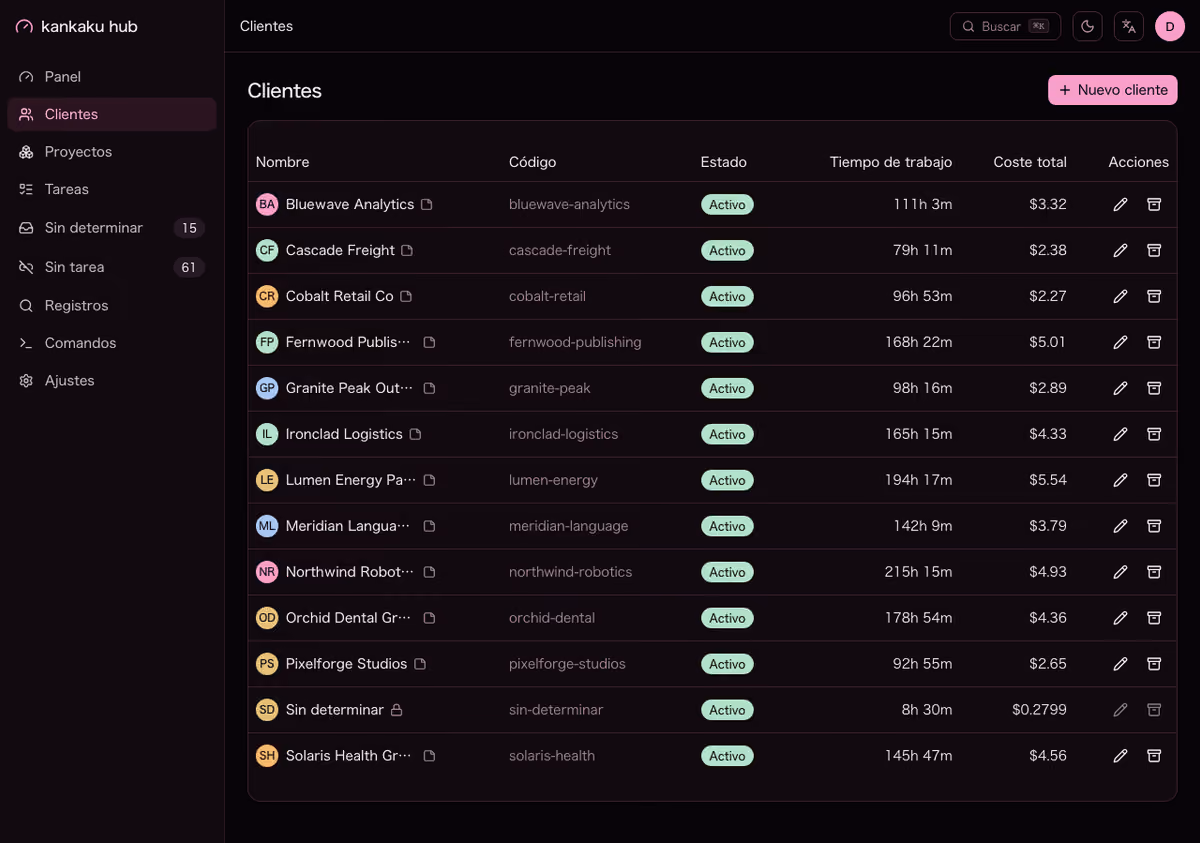Sort by Estado column header
The height and width of the screenshot is (843, 1200).
click(x=724, y=162)
